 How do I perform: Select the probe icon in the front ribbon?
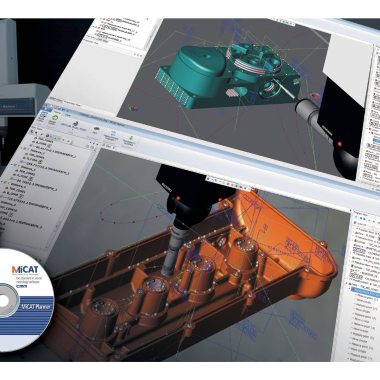tap(76, 123)
